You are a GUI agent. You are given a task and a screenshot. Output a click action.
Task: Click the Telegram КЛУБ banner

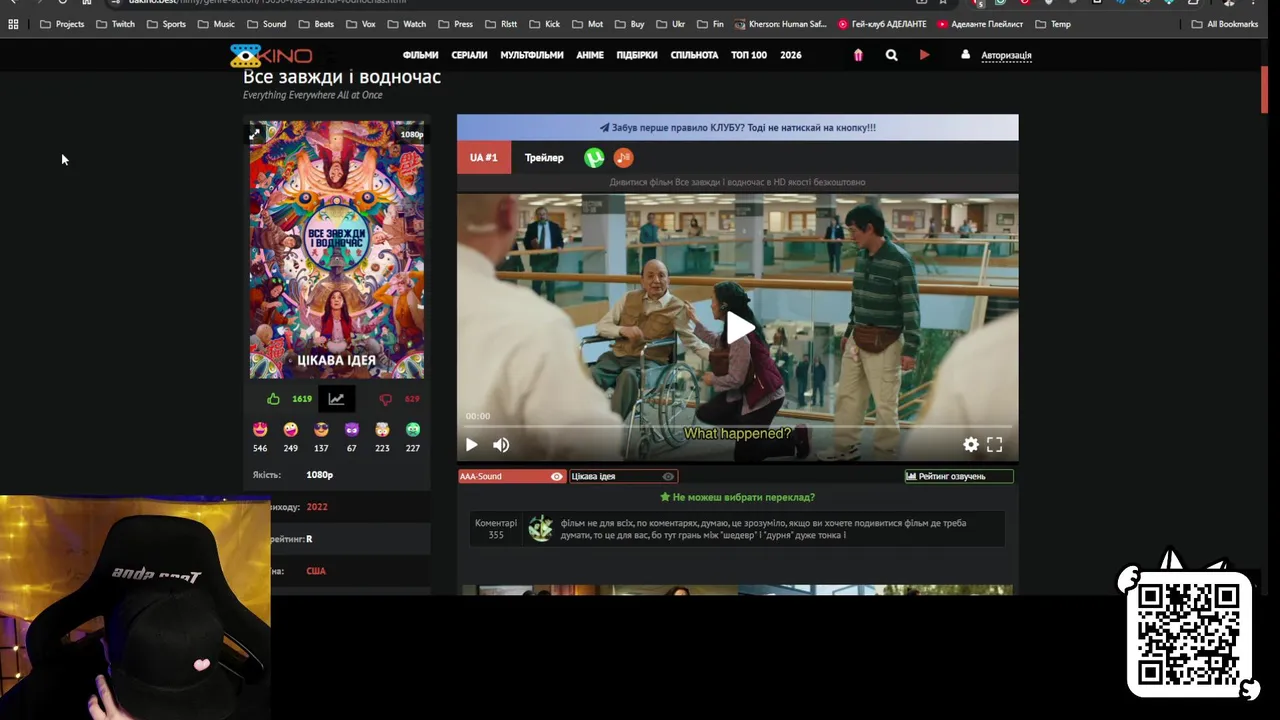point(738,127)
